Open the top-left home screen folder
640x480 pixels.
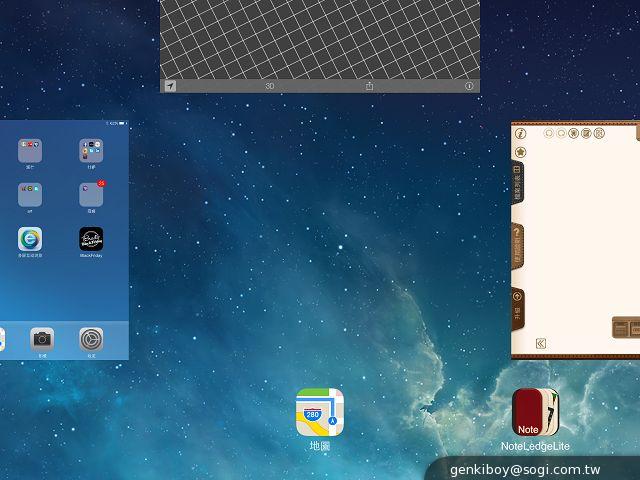pyautogui.click(x=30, y=150)
